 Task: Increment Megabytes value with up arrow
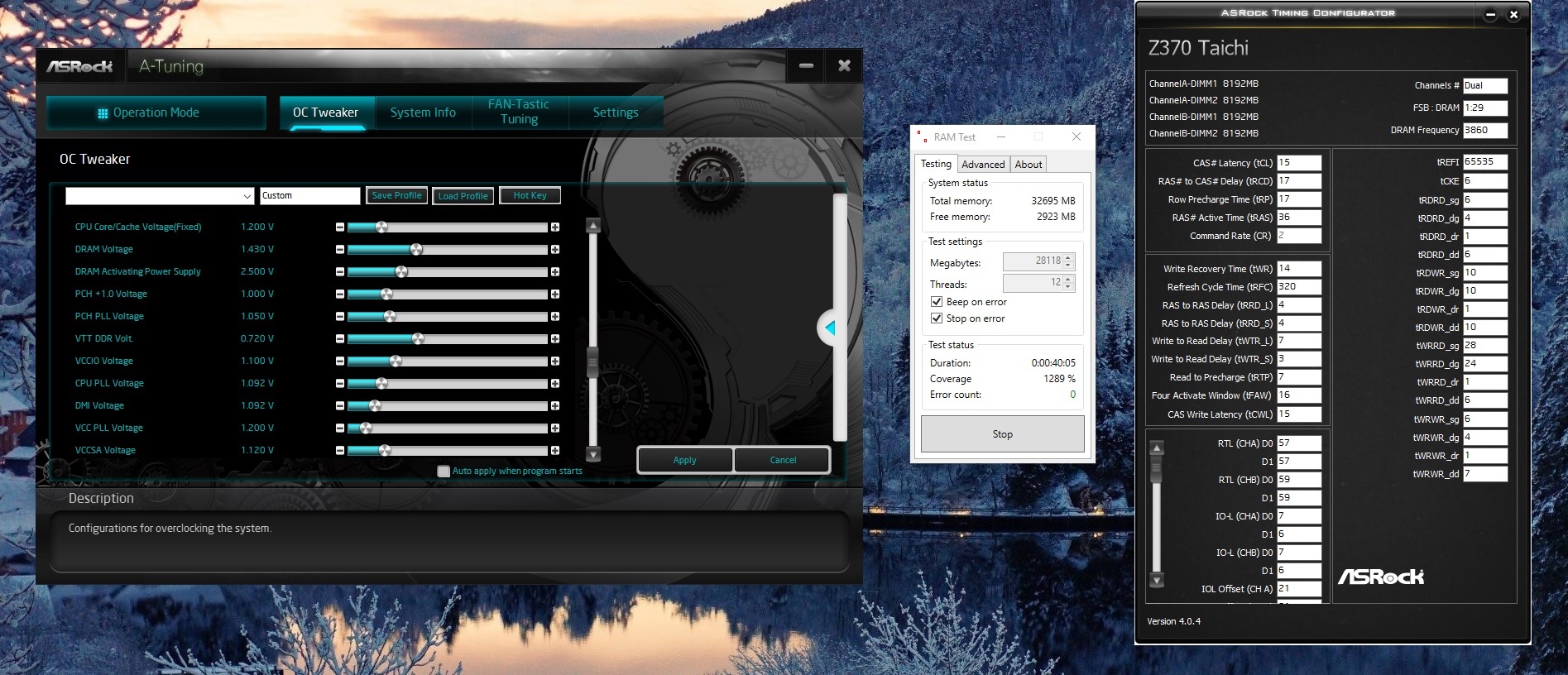coord(1068,257)
